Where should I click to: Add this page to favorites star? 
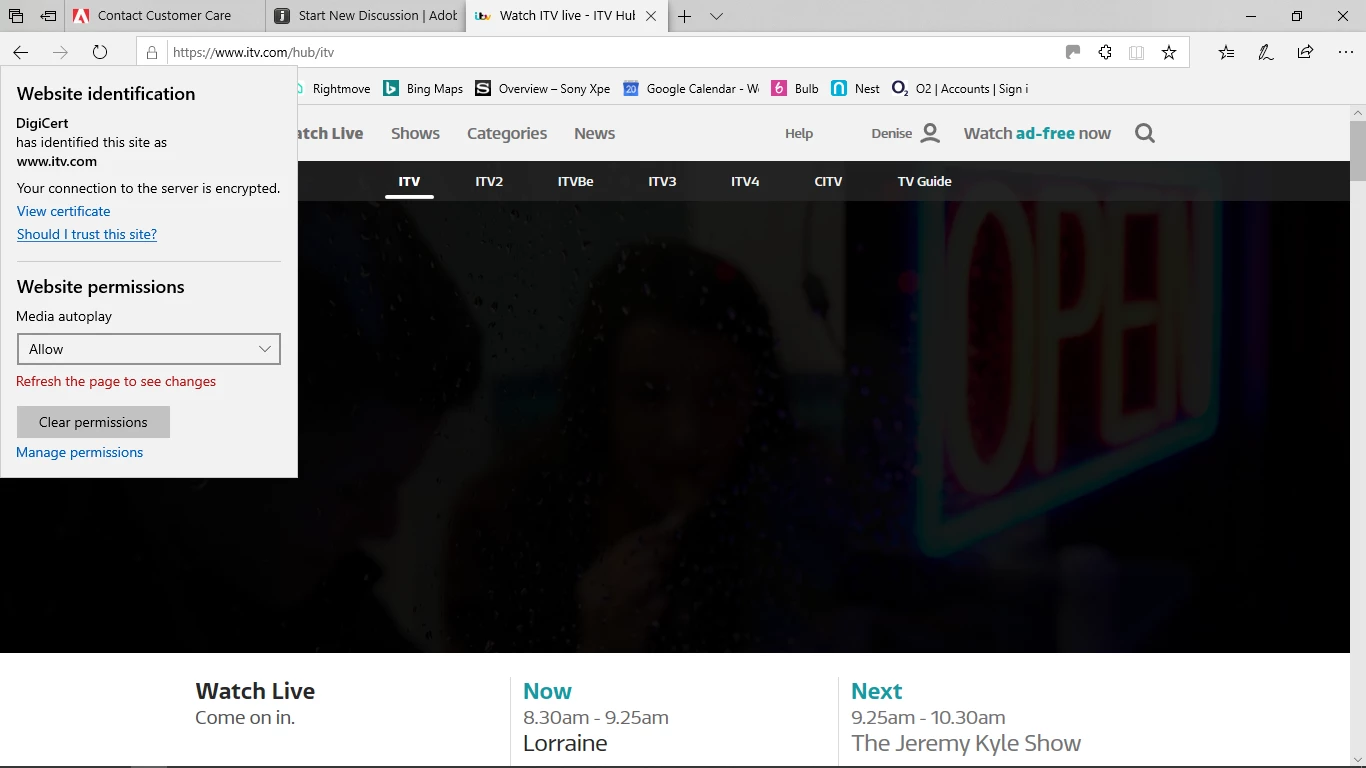(1169, 53)
